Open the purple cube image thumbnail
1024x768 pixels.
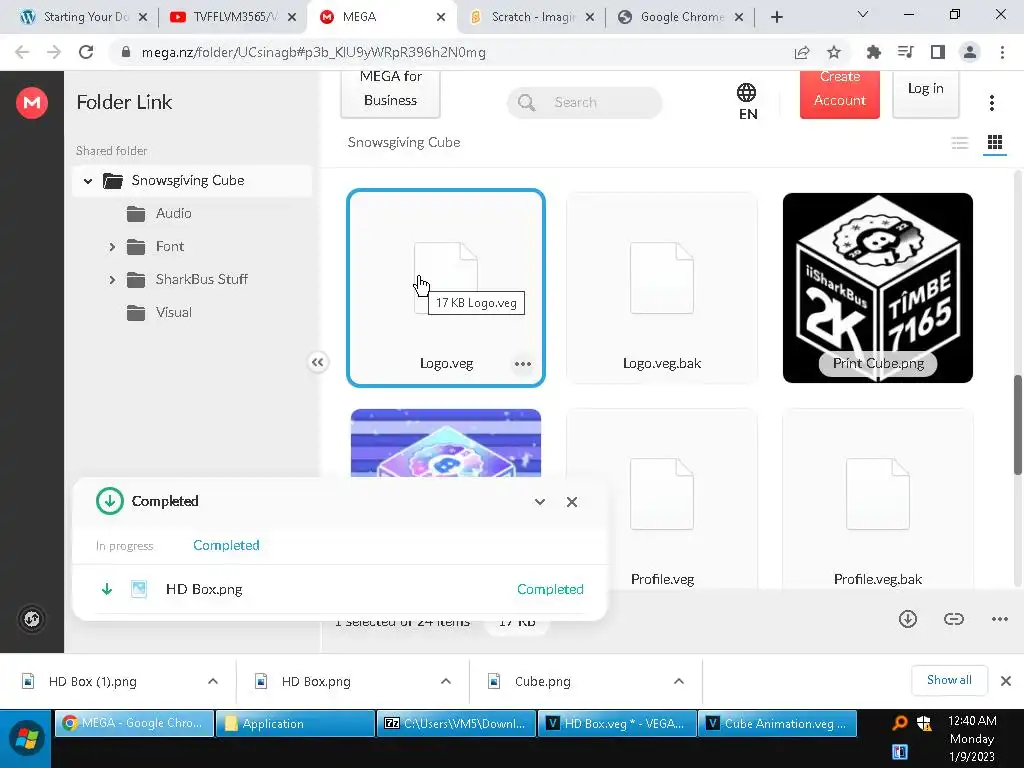point(445,442)
